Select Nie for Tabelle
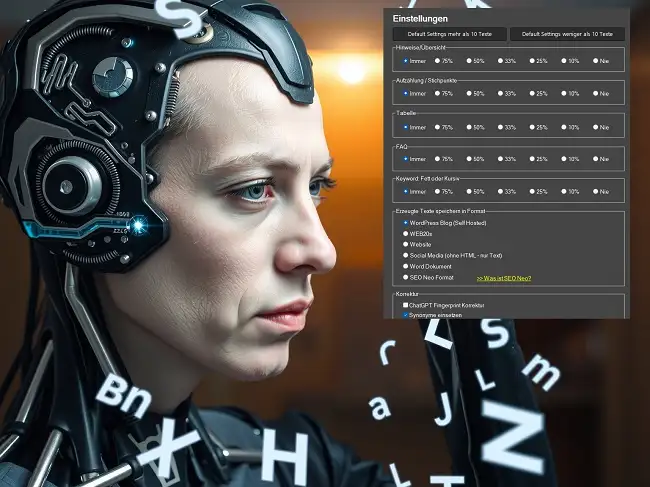Viewport: 650px width, 487px height. click(595, 127)
